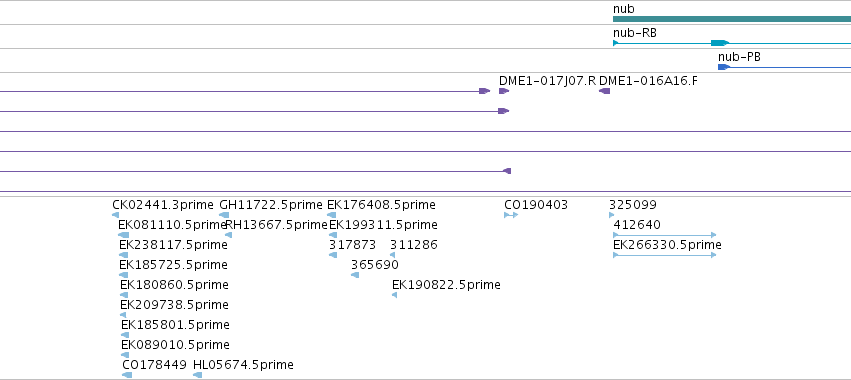
Task: Select the EK190822.5prime arrow glyph
Action: [395, 295]
